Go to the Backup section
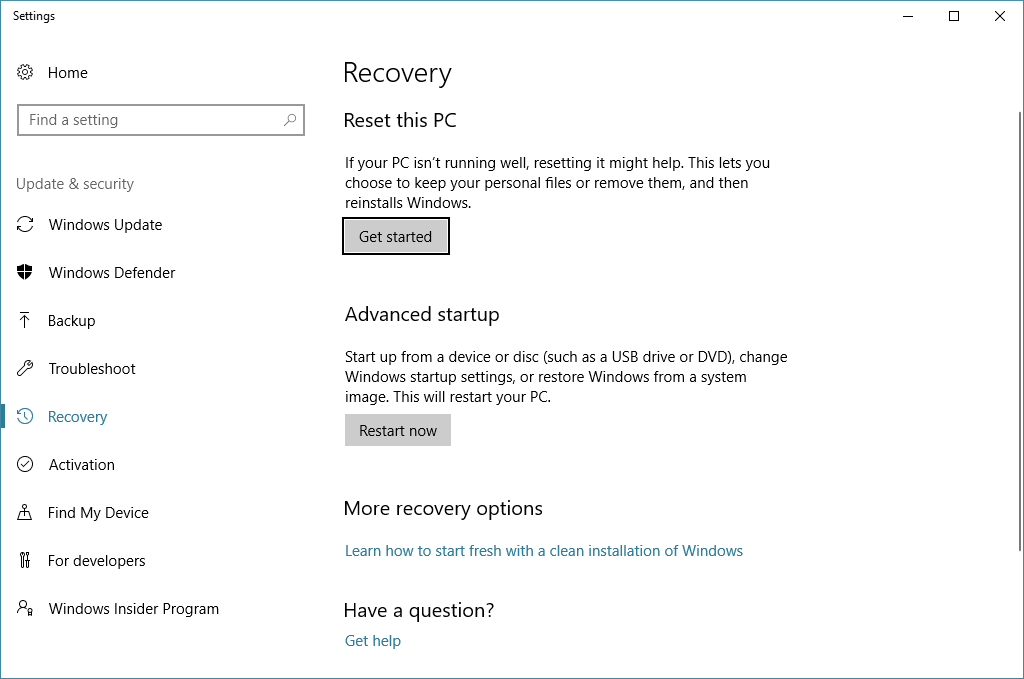Image resolution: width=1024 pixels, height=679 pixels. (71, 321)
